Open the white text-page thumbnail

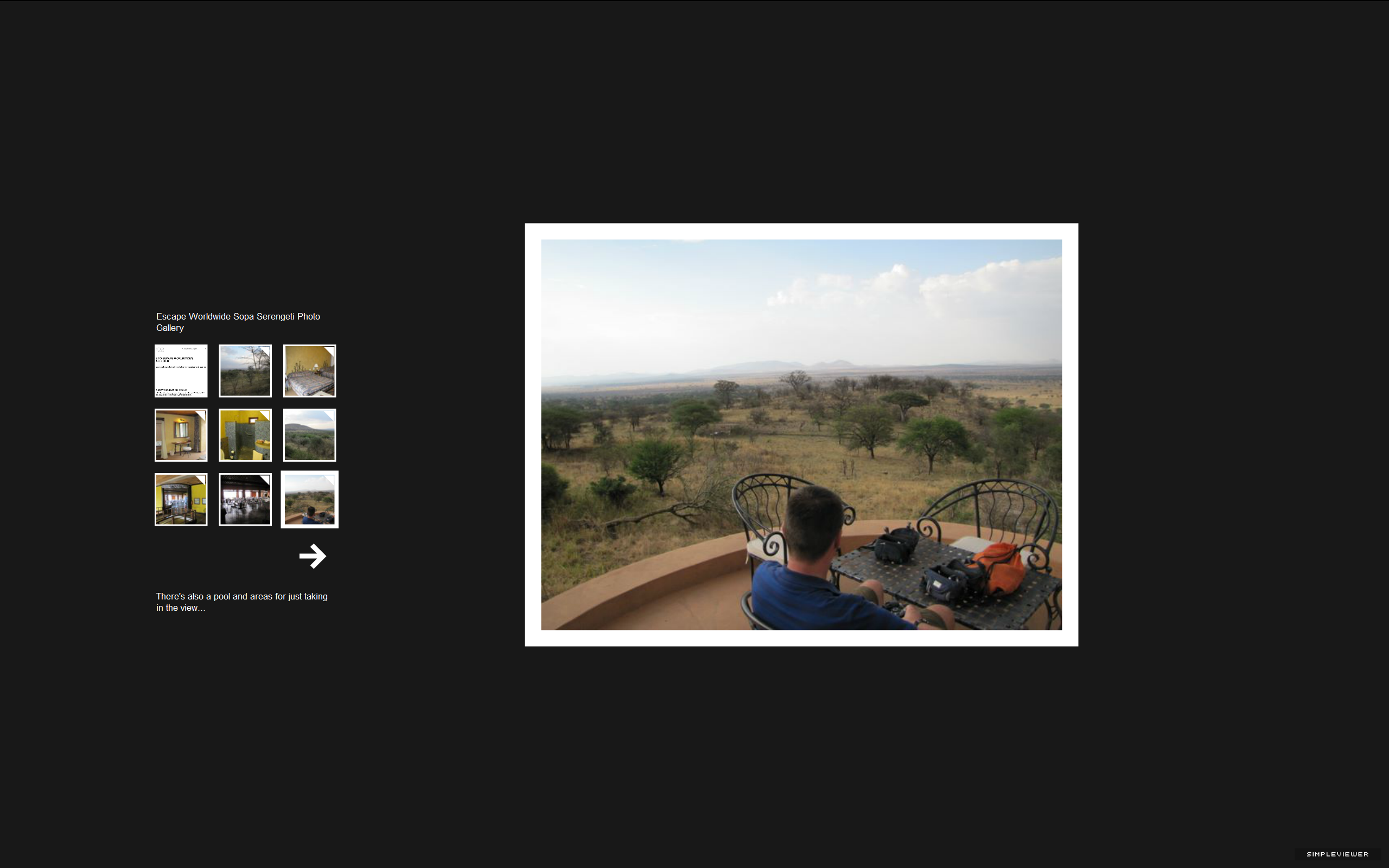[181, 371]
